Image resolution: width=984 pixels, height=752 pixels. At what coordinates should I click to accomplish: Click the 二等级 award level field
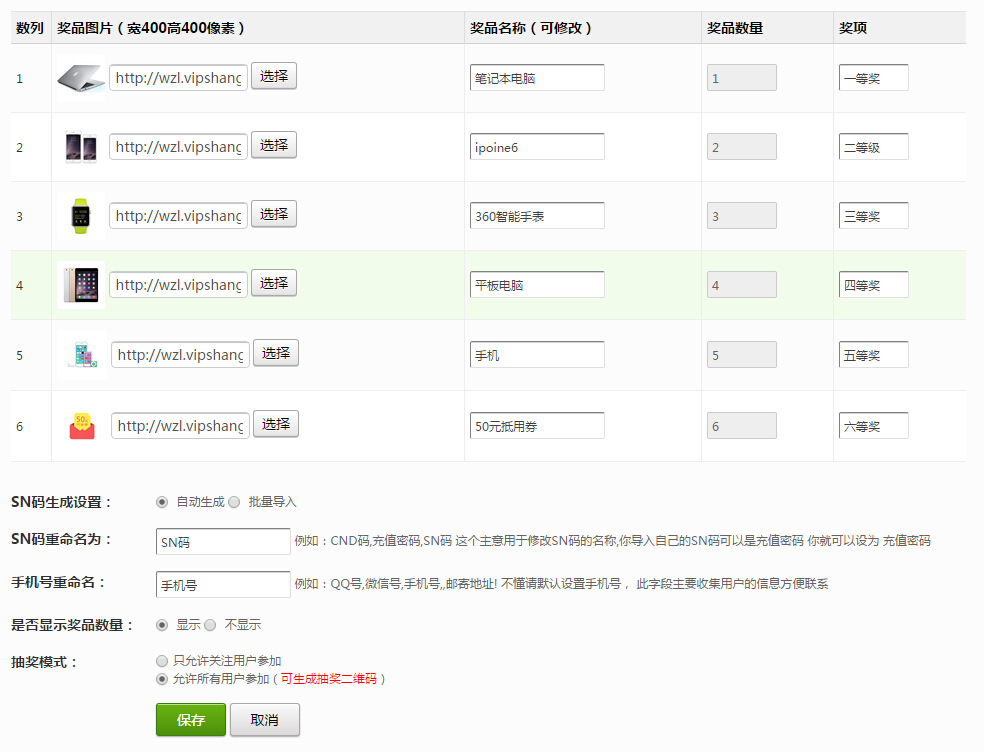click(x=873, y=147)
